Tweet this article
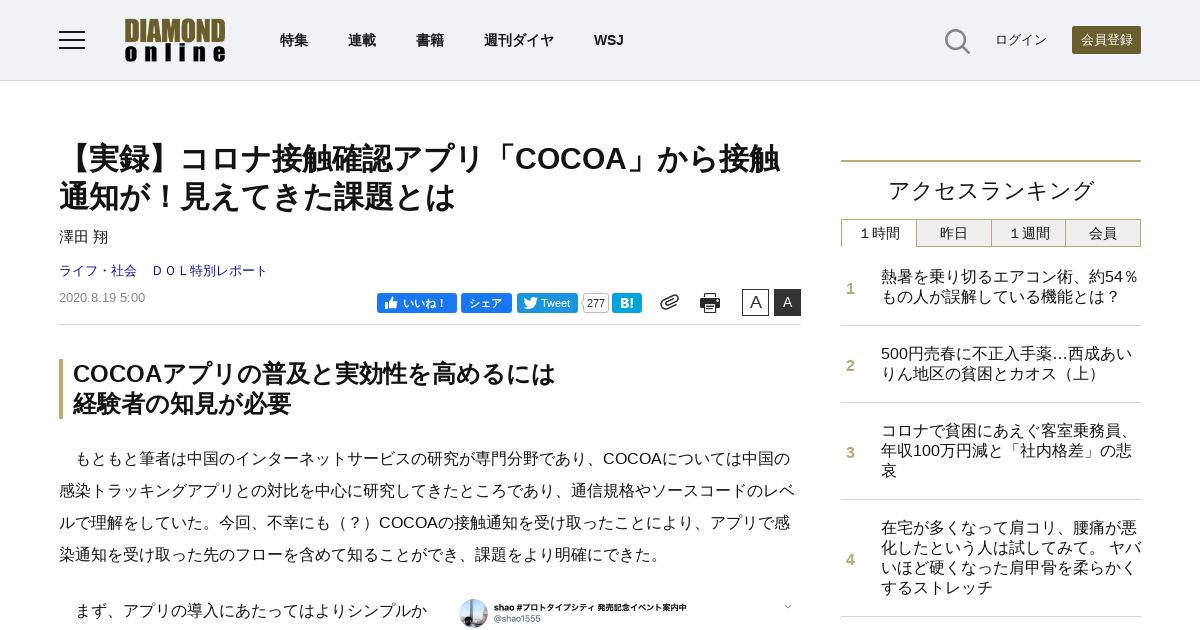Screen dimensions: 1200x630 tap(547, 303)
